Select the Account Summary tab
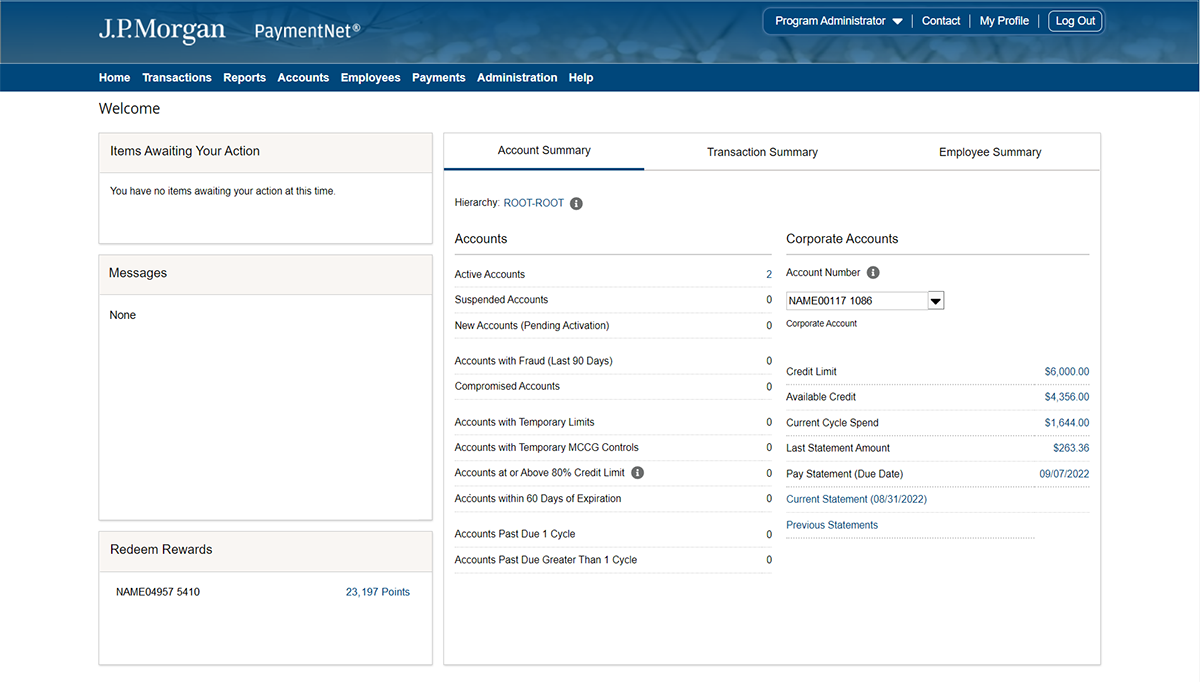Image resolution: width=1200 pixels, height=682 pixels. tap(544, 151)
